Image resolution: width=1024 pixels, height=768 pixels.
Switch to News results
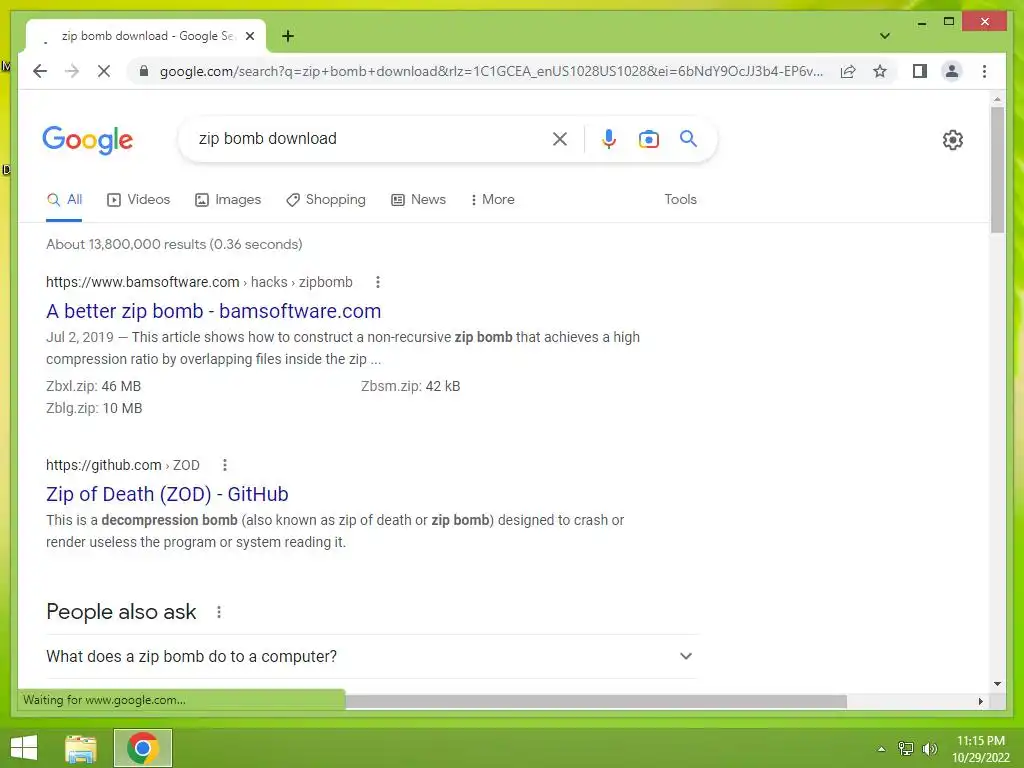coord(419,200)
